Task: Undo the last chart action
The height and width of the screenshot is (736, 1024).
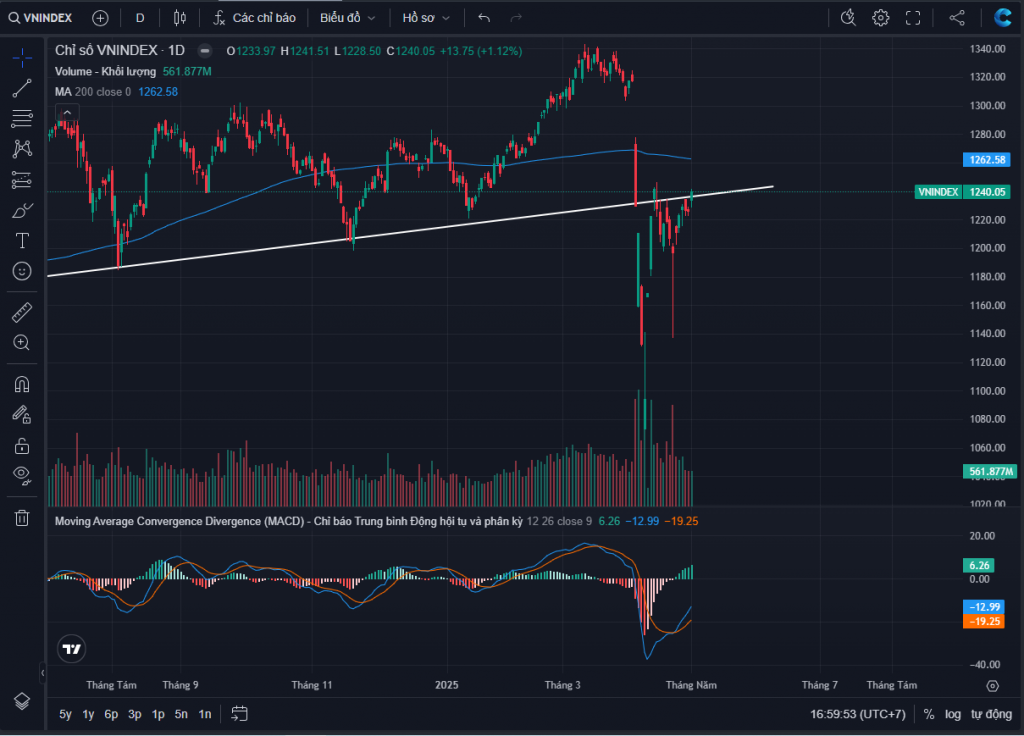Action: (x=484, y=18)
